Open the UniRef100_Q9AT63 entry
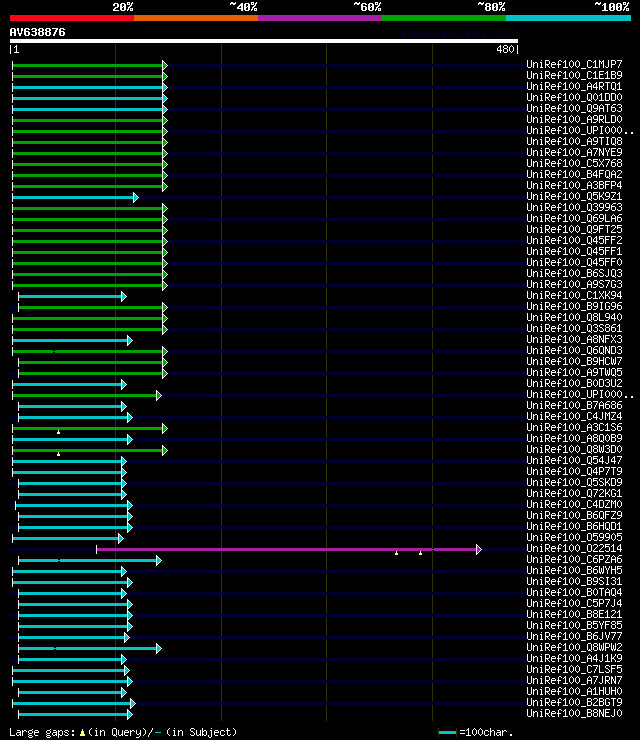The height and width of the screenshot is (740, 640). pos(574,108)
